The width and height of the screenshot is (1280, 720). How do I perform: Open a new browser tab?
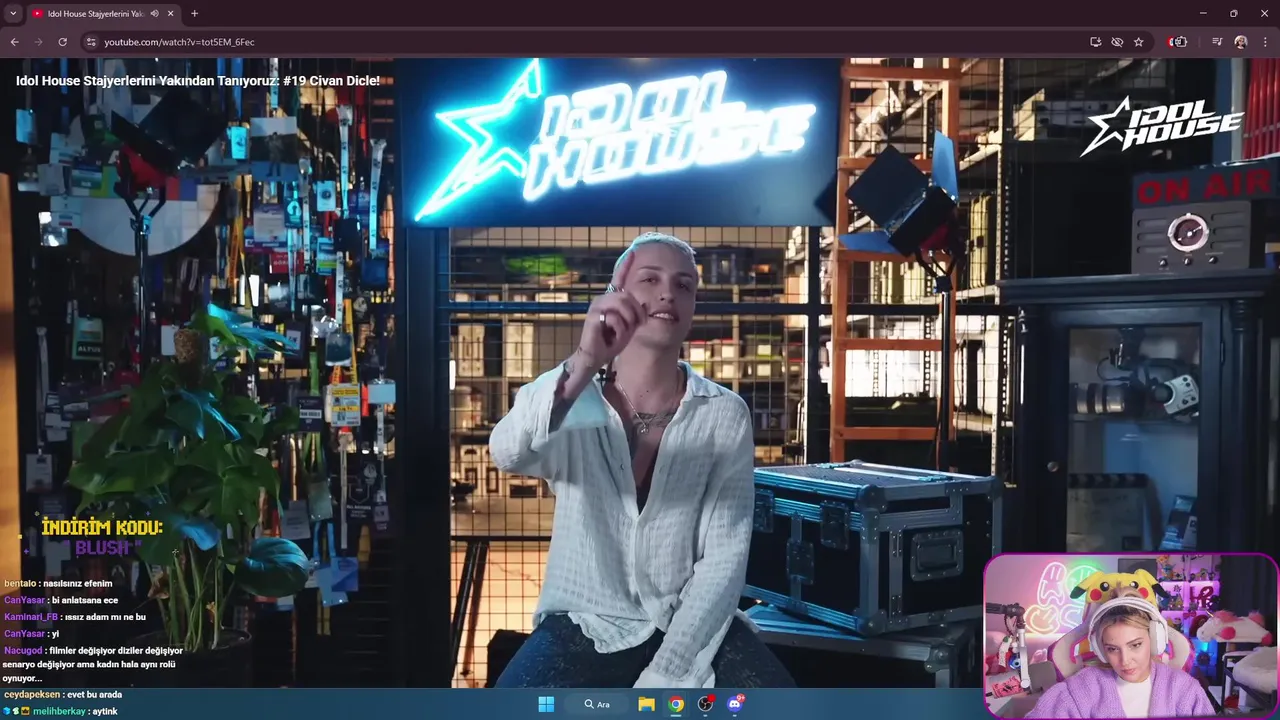click(x=194, y=14)
